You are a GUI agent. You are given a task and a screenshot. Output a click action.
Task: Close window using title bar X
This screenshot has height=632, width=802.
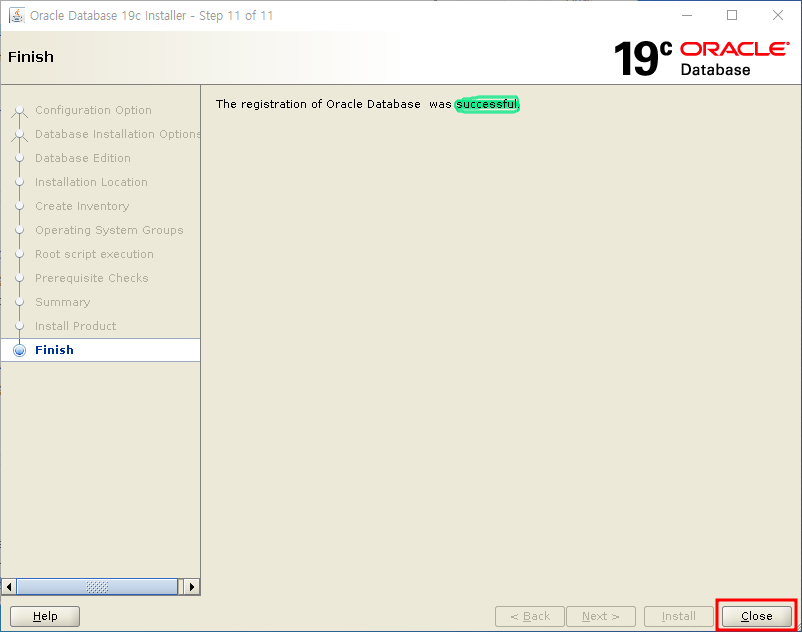(777, 15)
